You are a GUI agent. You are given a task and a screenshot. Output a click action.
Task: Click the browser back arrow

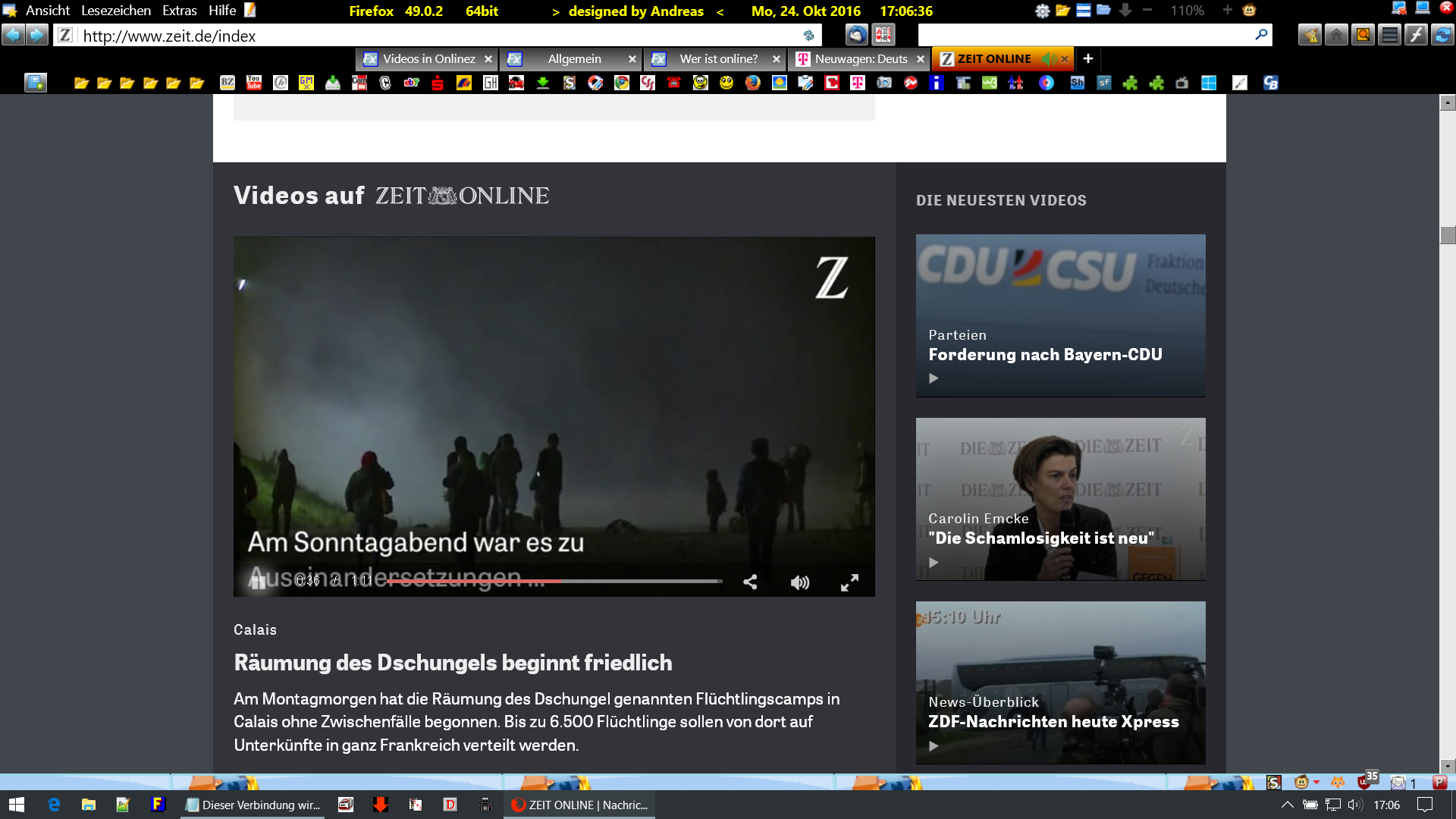coord(13,35)
